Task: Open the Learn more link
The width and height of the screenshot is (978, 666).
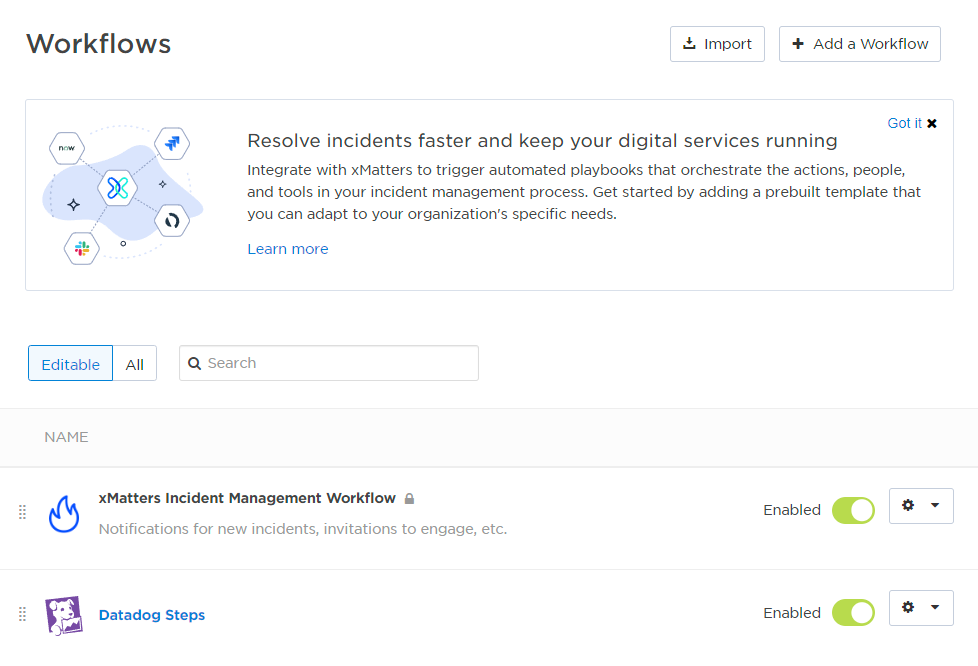Action: point(288,249)
